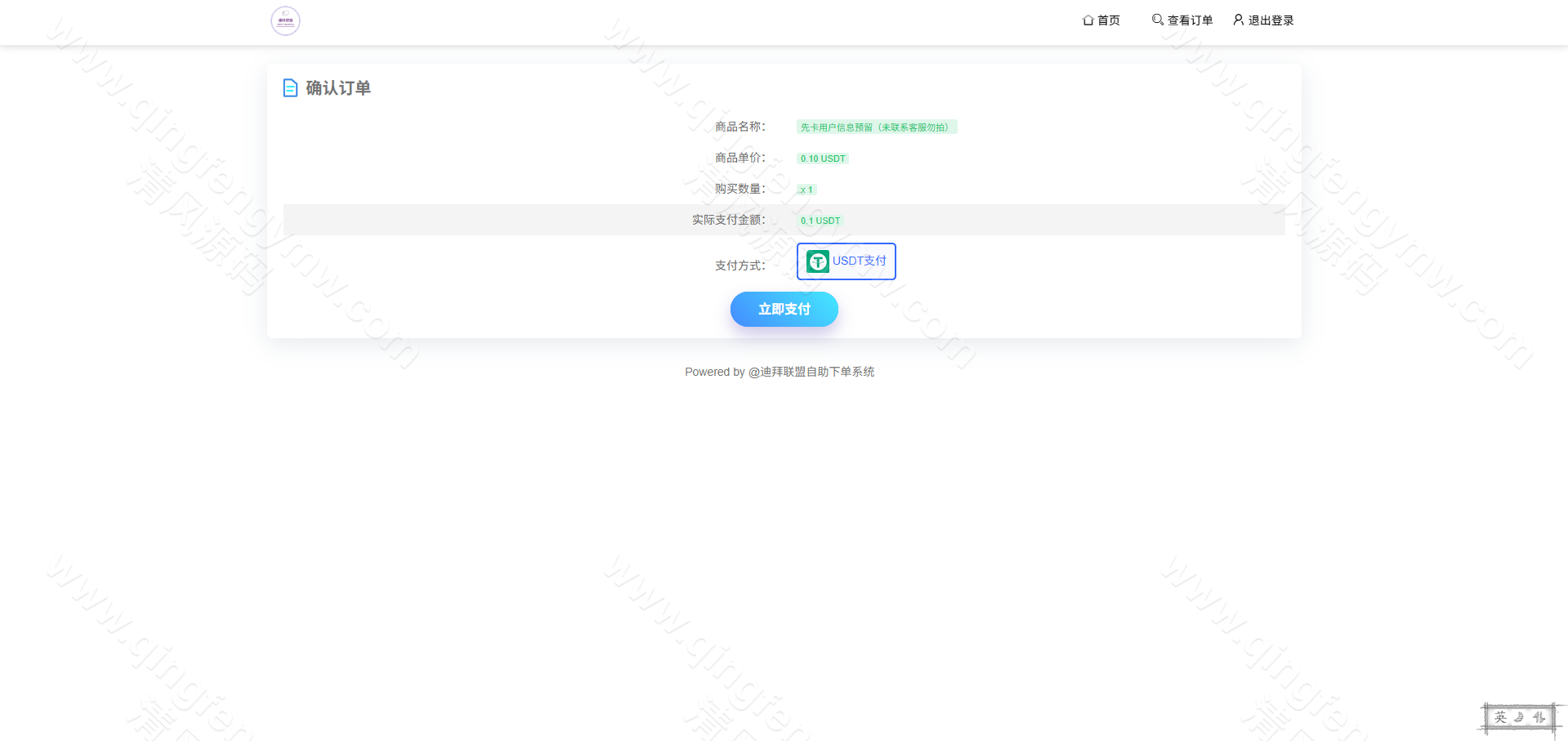This screenshot has width=1568, height=741.
Task: Click the 确认订单 heading text
Action: tap(338, 88)
